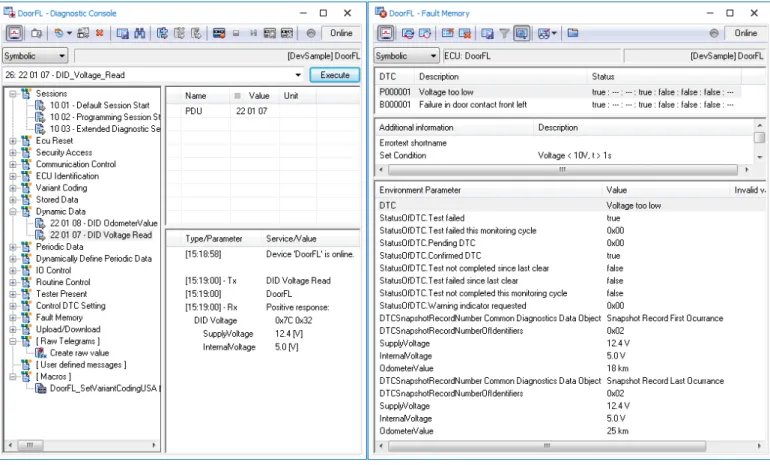Click the horizontal scrollbar thumb under service tree

point(30,445)
